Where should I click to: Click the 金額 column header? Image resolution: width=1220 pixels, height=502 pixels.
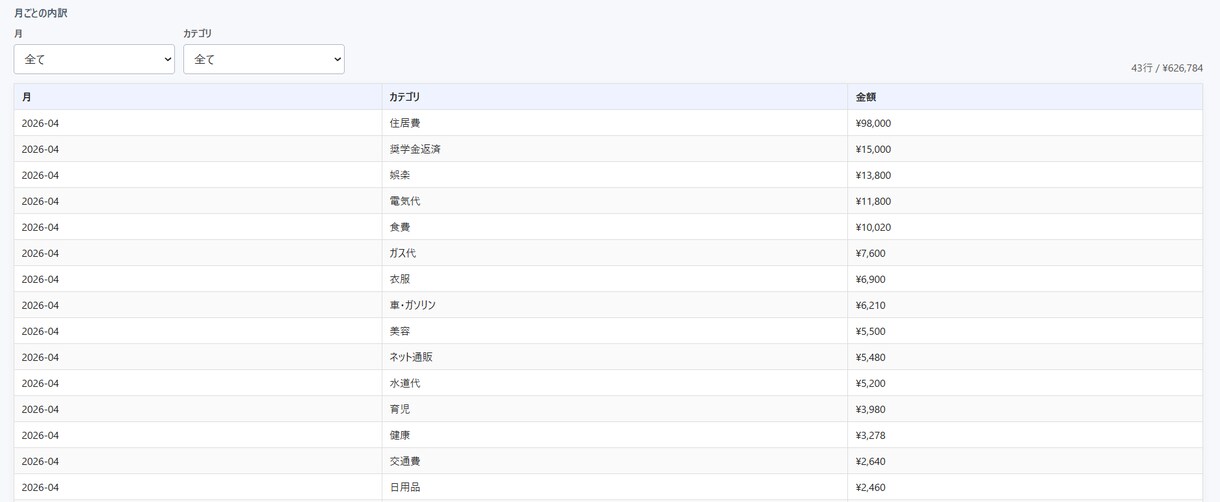coord(1025,97)
